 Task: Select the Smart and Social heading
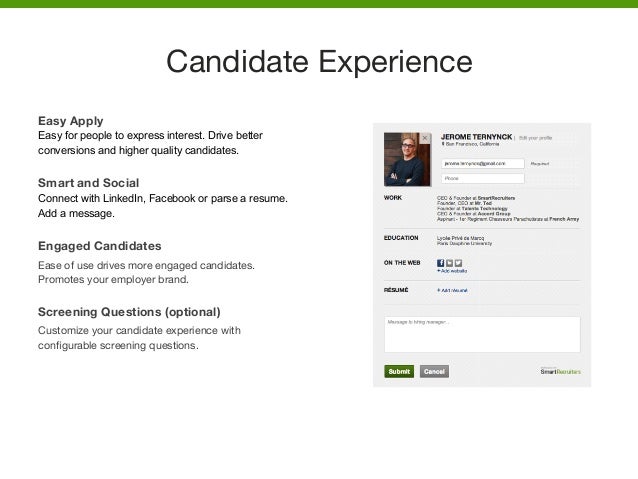point(89,183)
